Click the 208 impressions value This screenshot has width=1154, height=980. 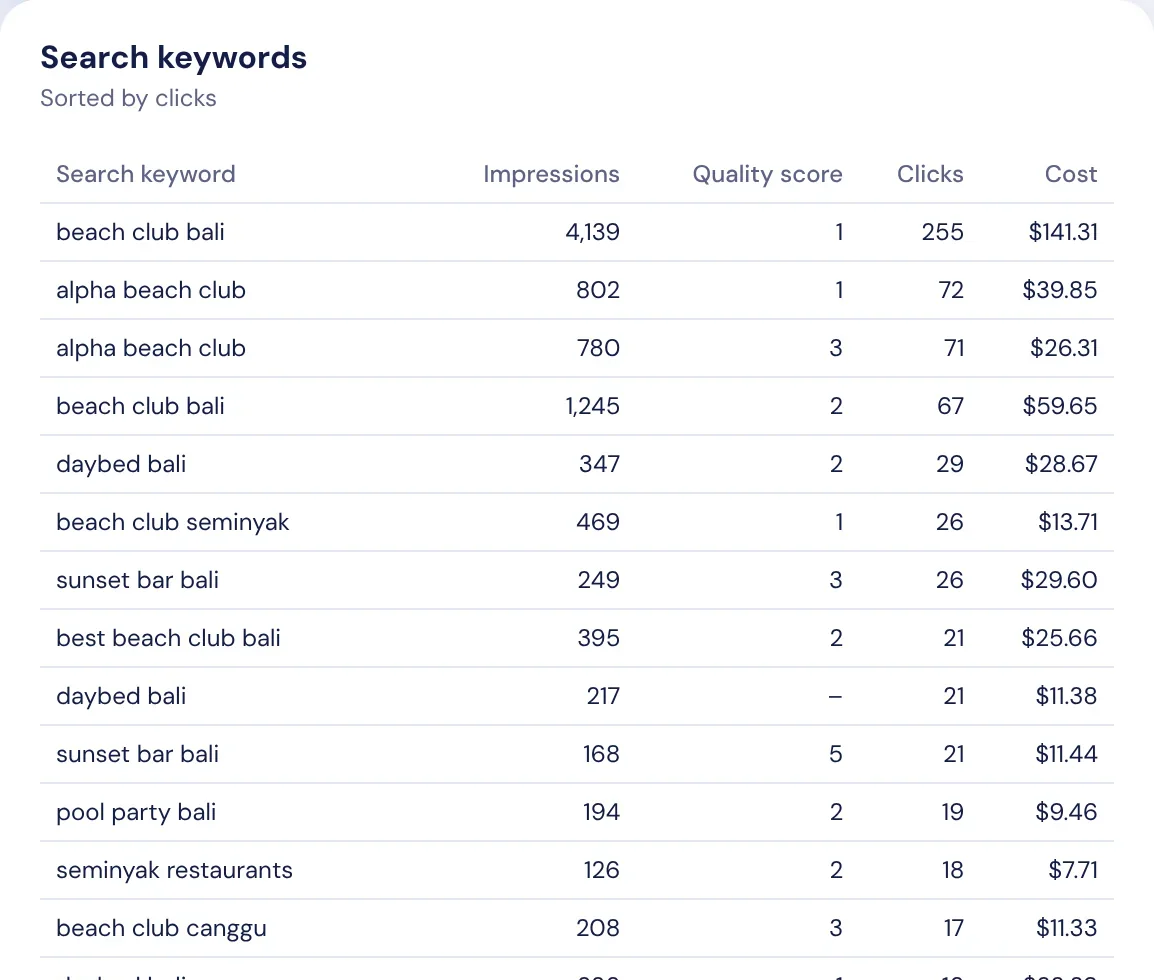point(598,928)
